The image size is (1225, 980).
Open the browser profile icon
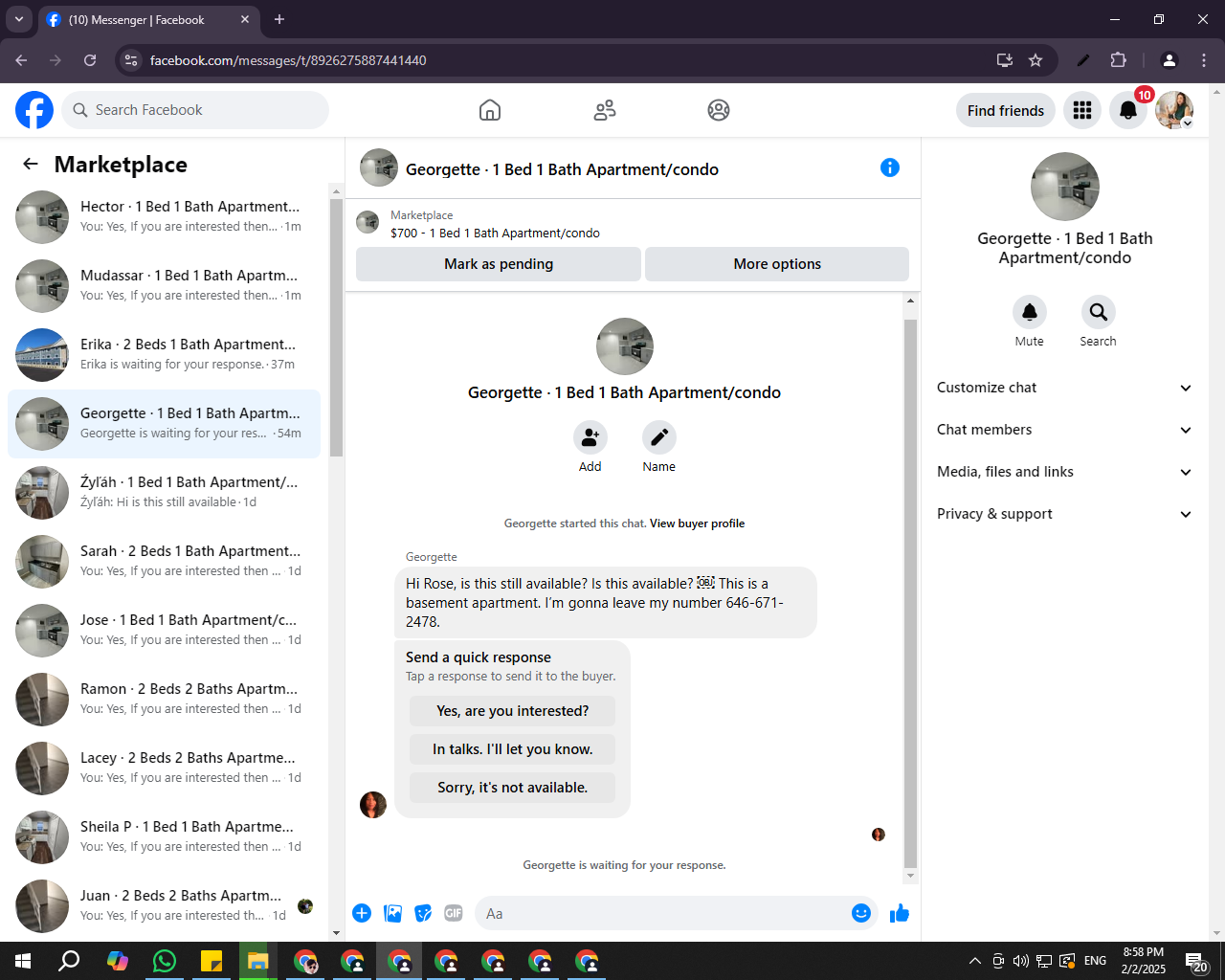(x=1169, y=60)
